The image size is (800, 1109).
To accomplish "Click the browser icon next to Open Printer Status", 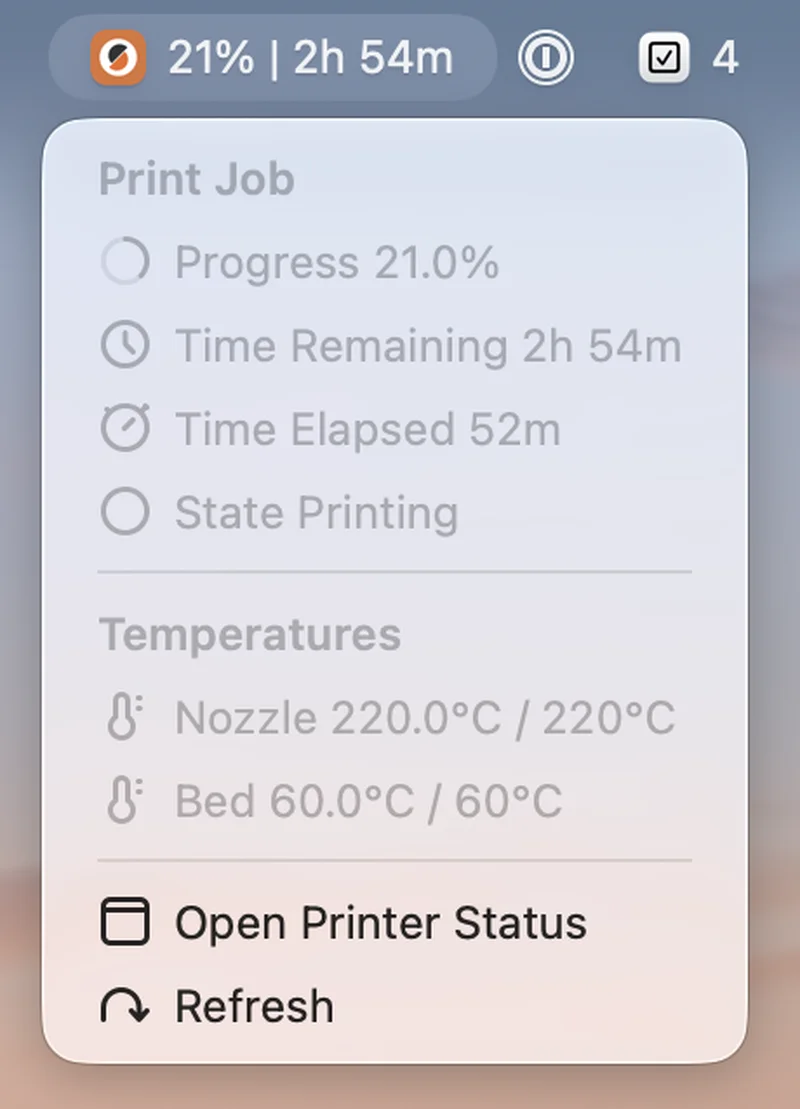I will tap(125, 922).
